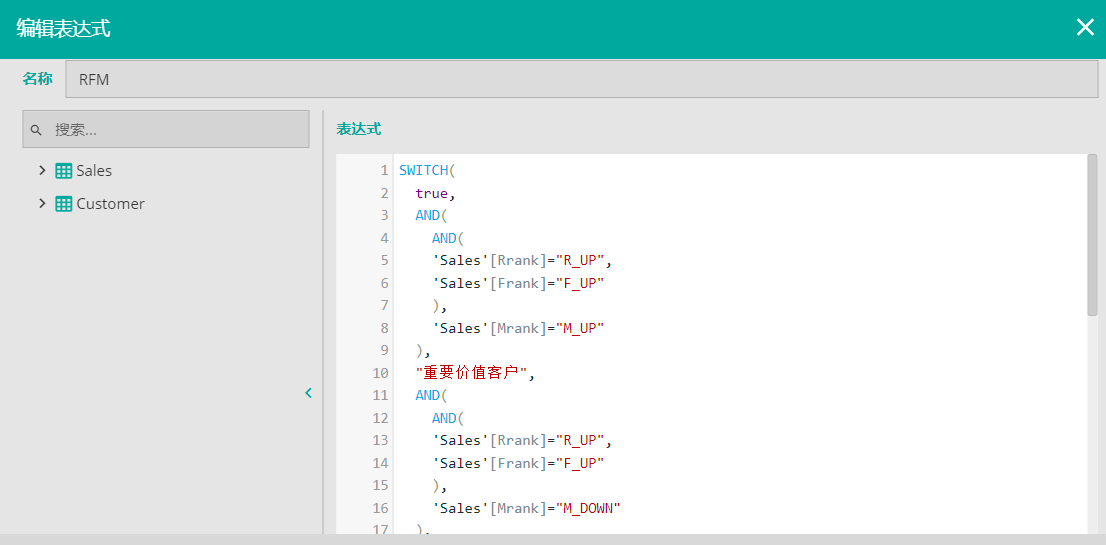The width and height of the screenshot is (1106, 545).
Task: Select the Customer table label
Action: point(110,204)
